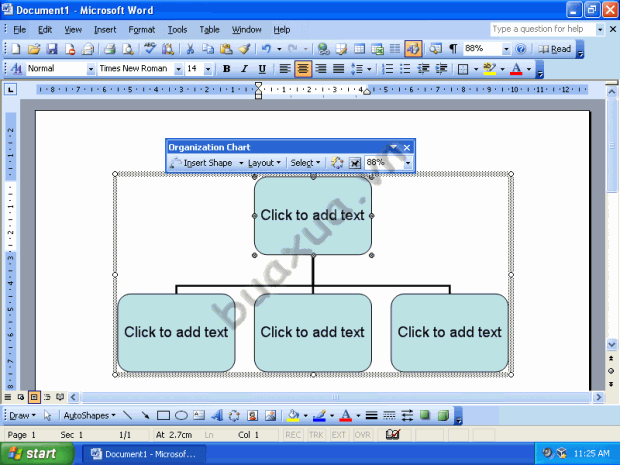Open the Select dropdown in Organization Chart

[x=305, y=163]
